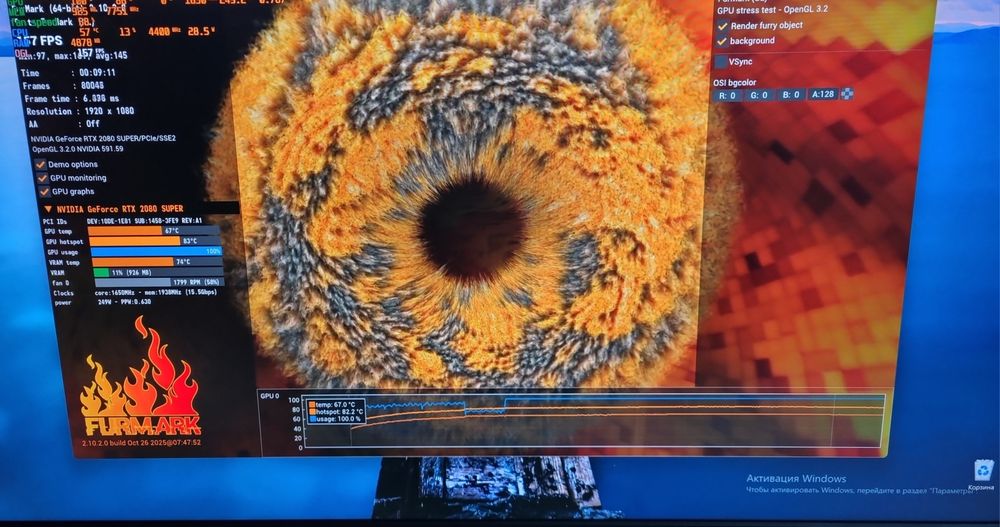The height and width of the screenshot is (527, 1000).
Task: Click the VRAM temp 74°C bar
Action: click(157, 262)
